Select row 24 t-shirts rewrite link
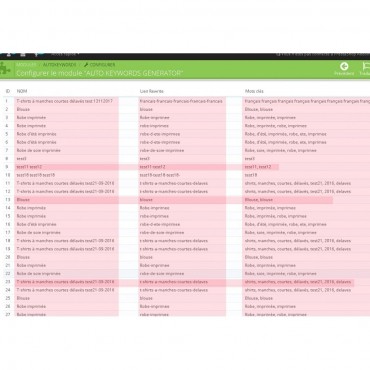Screen dimensions: 370x370 point(174,290)
